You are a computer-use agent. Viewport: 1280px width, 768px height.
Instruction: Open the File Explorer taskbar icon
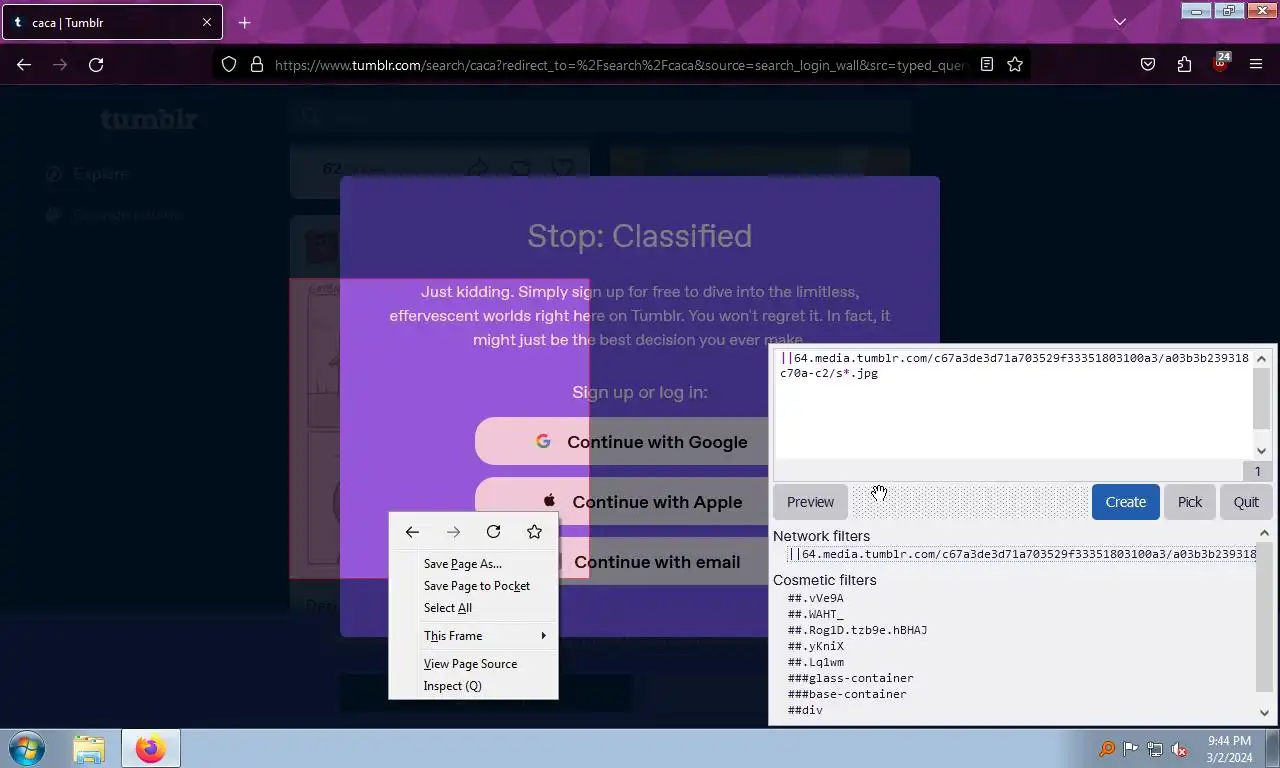(89, 748)
